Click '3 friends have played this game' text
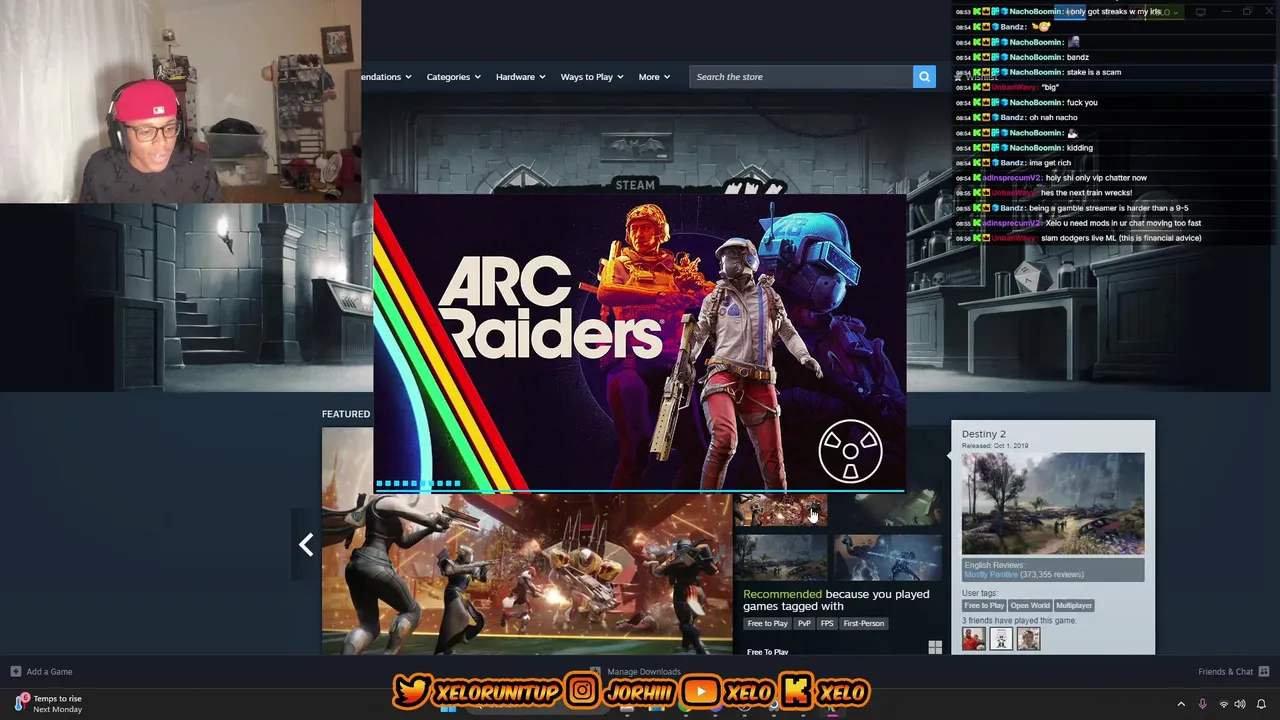This screenshot has width=1280, height=720. click(x=1019, y=620)
